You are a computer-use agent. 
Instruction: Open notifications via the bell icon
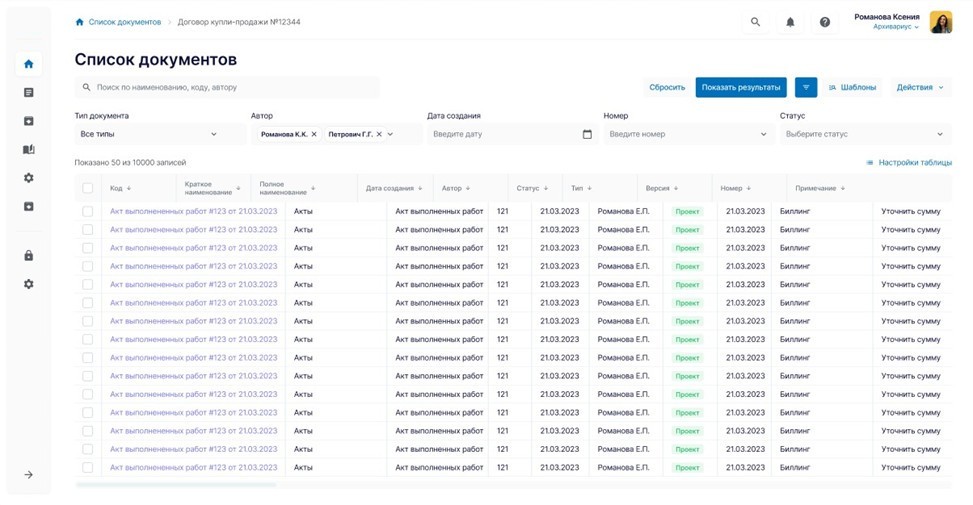(x=790, y=22)
